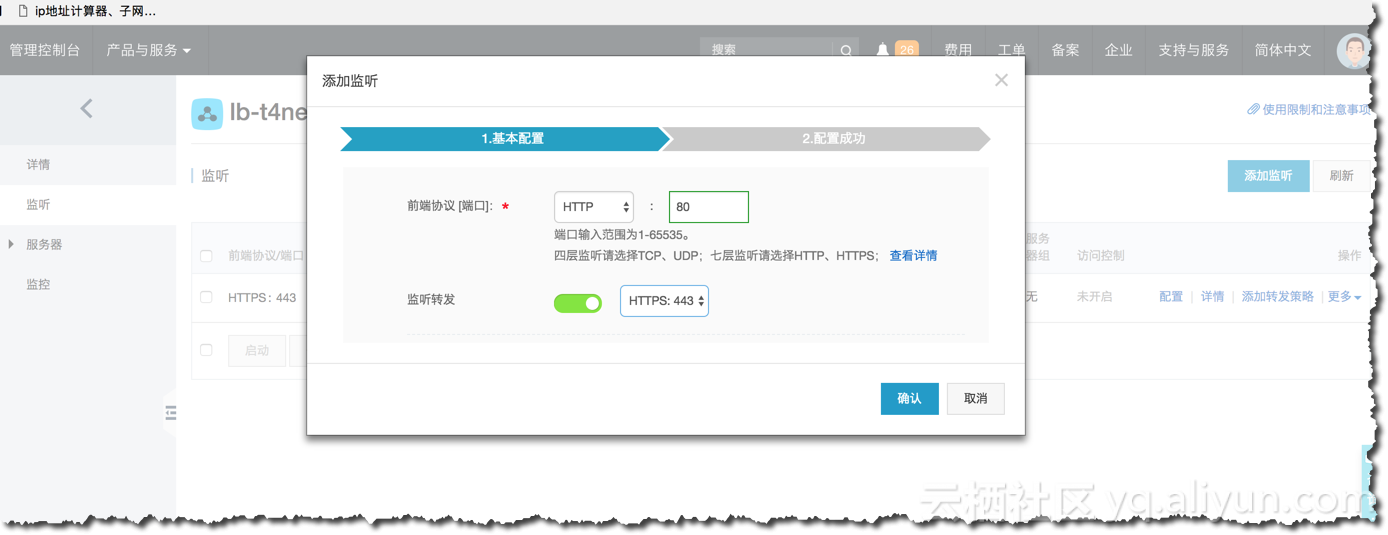This screenshot has width=1388, height=535.
Task: Click the notification count badge 26
Action: [907, 50]
